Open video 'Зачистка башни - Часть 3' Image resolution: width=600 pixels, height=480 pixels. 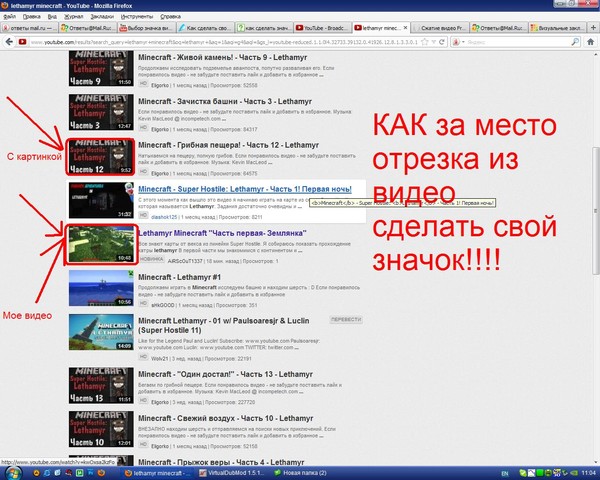(225, 101)
